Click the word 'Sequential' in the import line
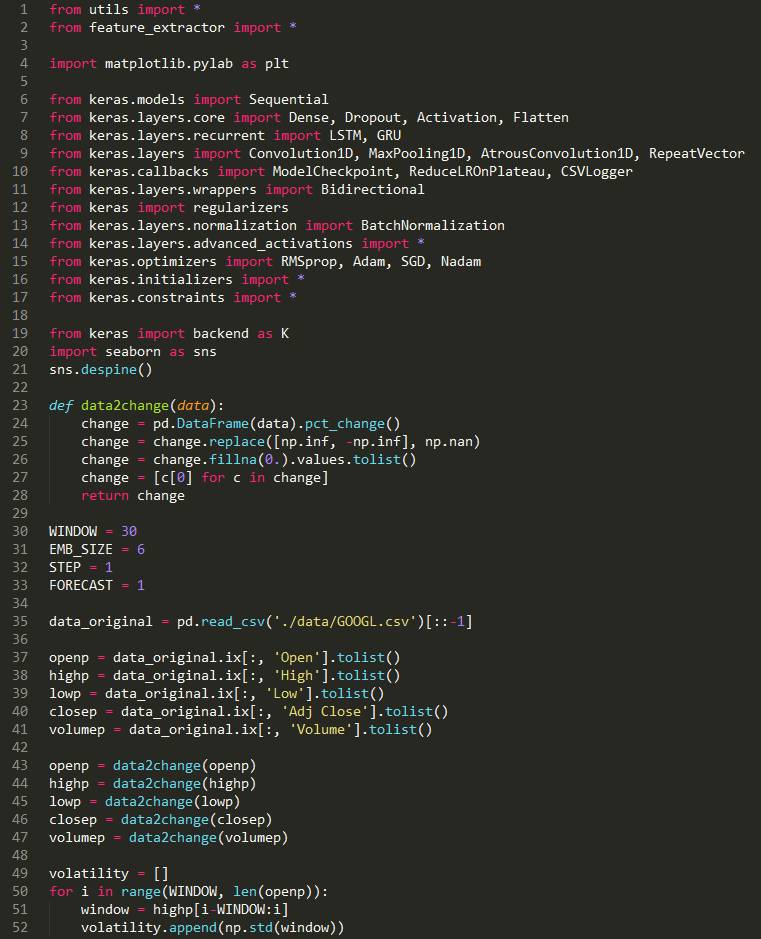This screenshot has width=761, height=939. [x=289, y=99]
